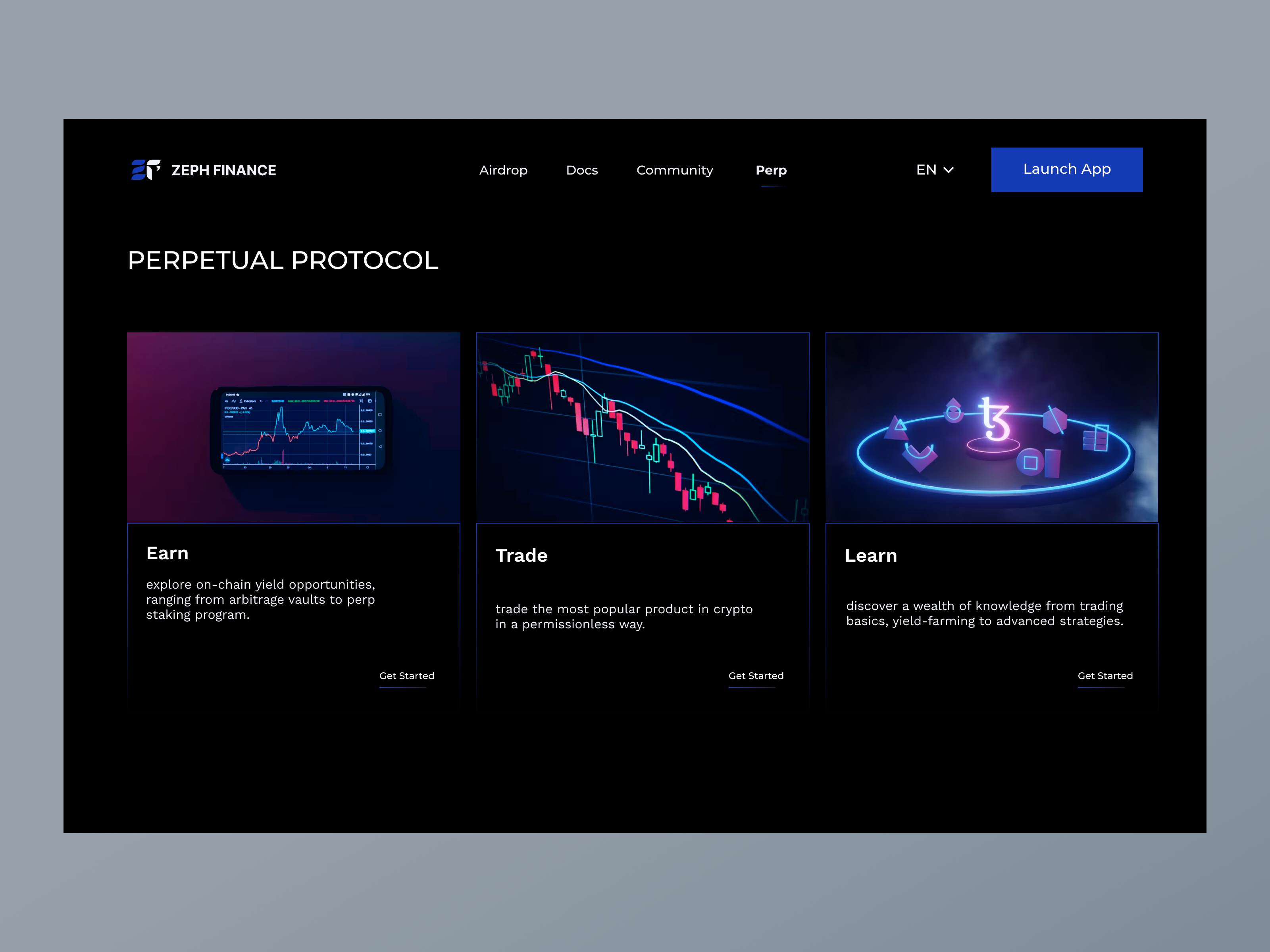
Task: Click Get Started under the Learn card
Action: click(1105, 676)
